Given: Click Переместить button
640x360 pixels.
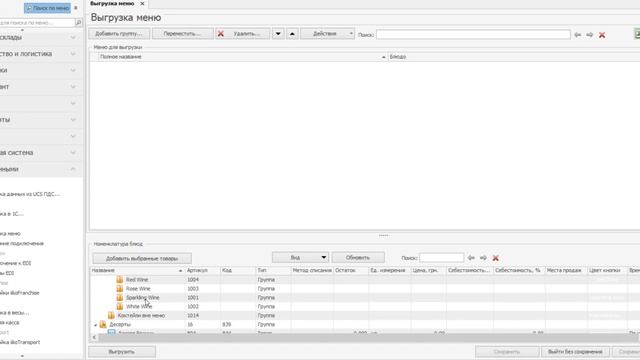Looking at the screenshot, I should pos(182,34).
